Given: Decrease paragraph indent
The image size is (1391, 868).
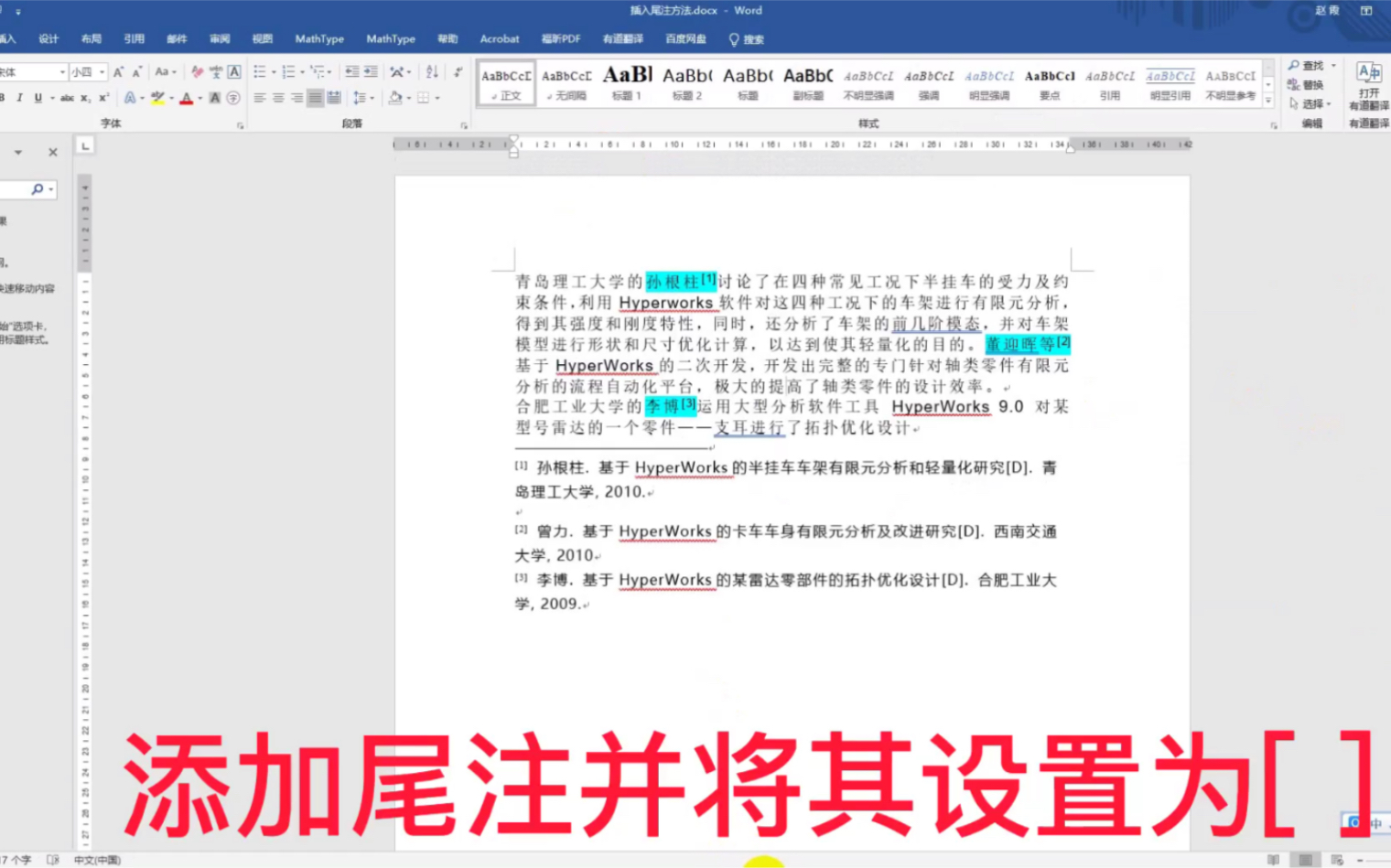Looking at the screenshot, I should [351, 72].
